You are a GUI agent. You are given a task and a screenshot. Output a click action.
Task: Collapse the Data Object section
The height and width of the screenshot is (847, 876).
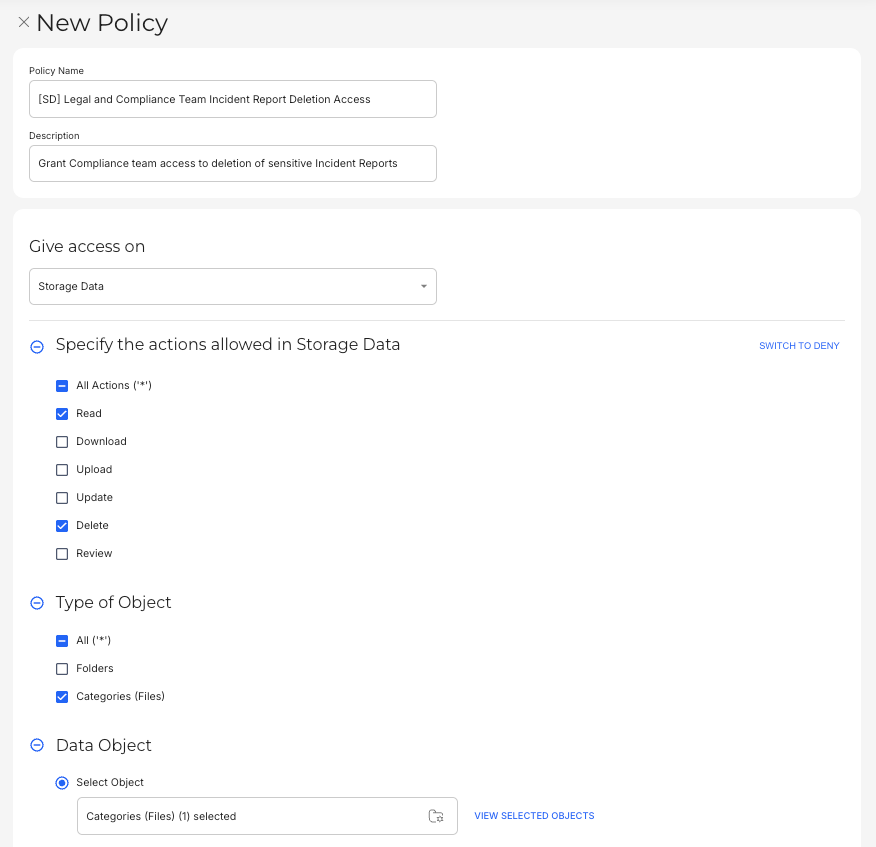click(x=37, y=746)
